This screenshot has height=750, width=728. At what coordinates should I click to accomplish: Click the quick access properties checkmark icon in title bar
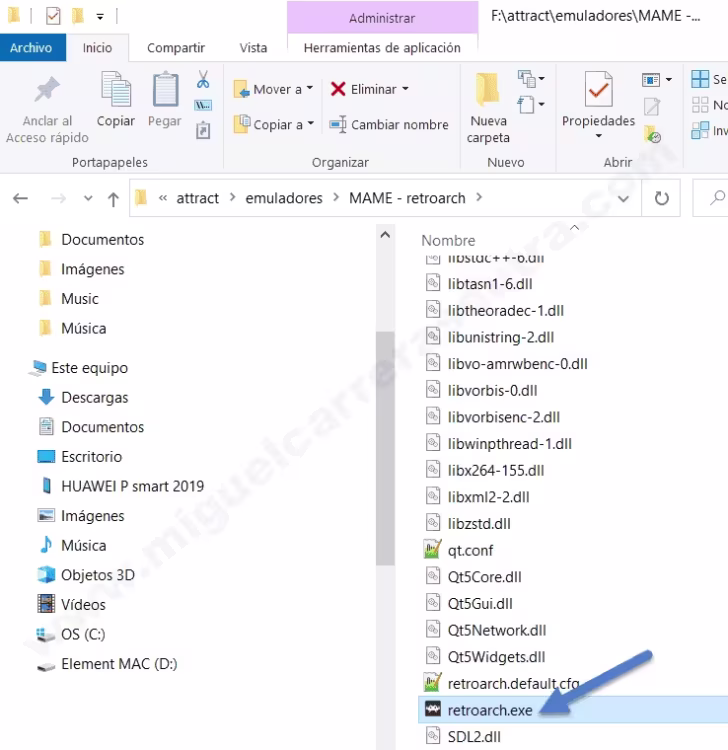(53, 16)
